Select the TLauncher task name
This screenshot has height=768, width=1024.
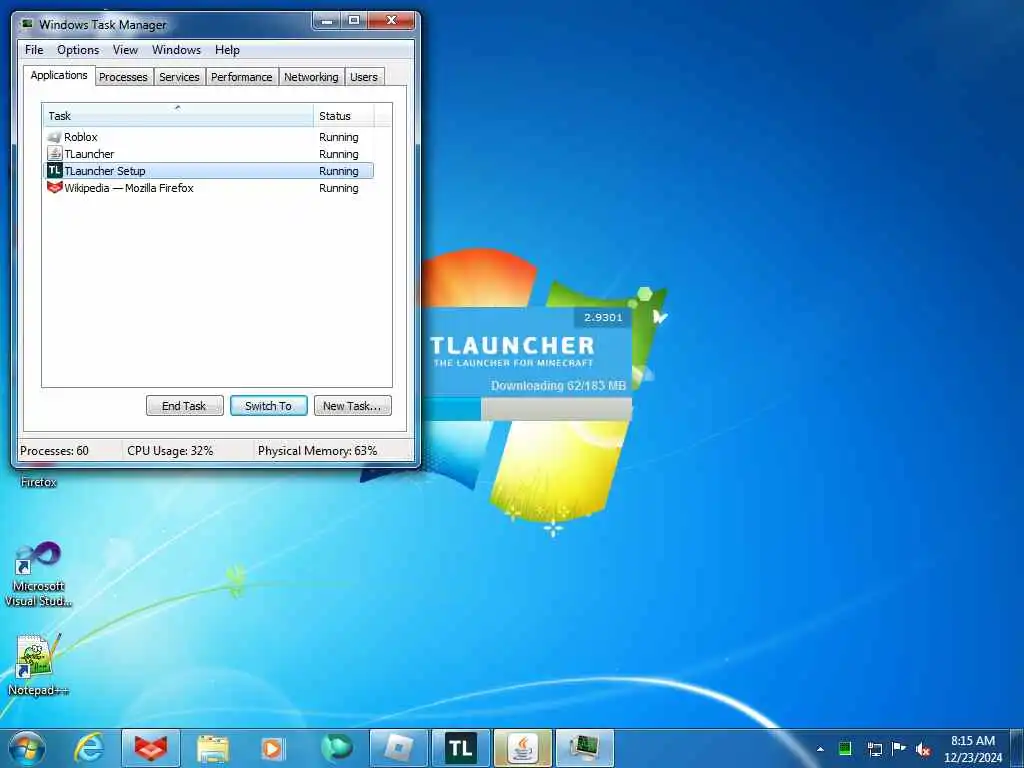pyautogui.click(x=89, y=154)
